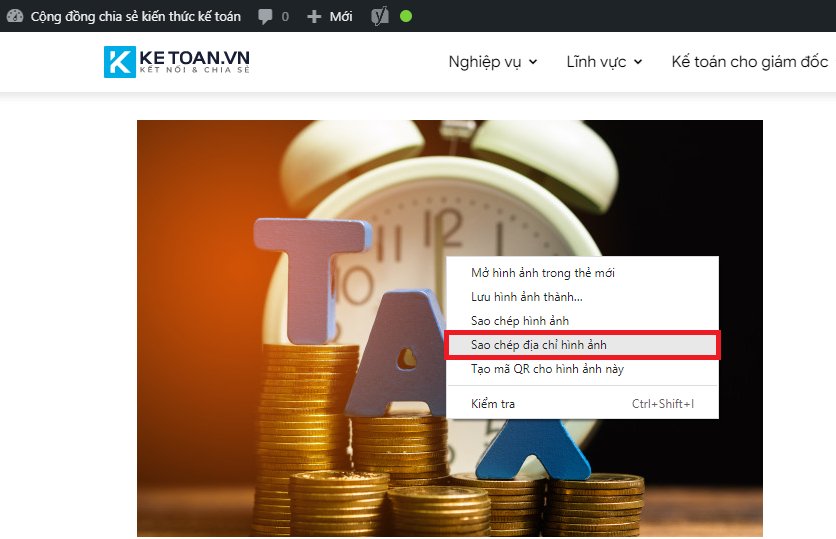Click the blue K logo icon

pyautogui.click(x=119, y=62)
